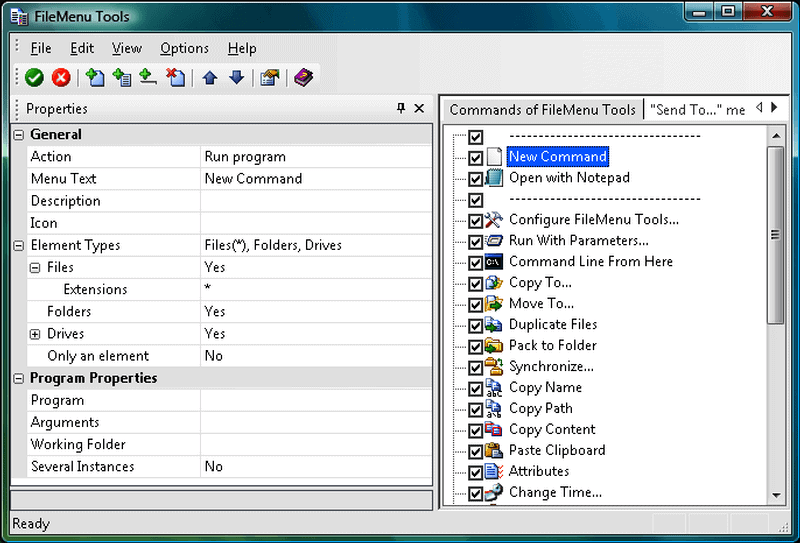Open help with the purple book icon
This screenshot has width=800, height=543.
[303, 78]
